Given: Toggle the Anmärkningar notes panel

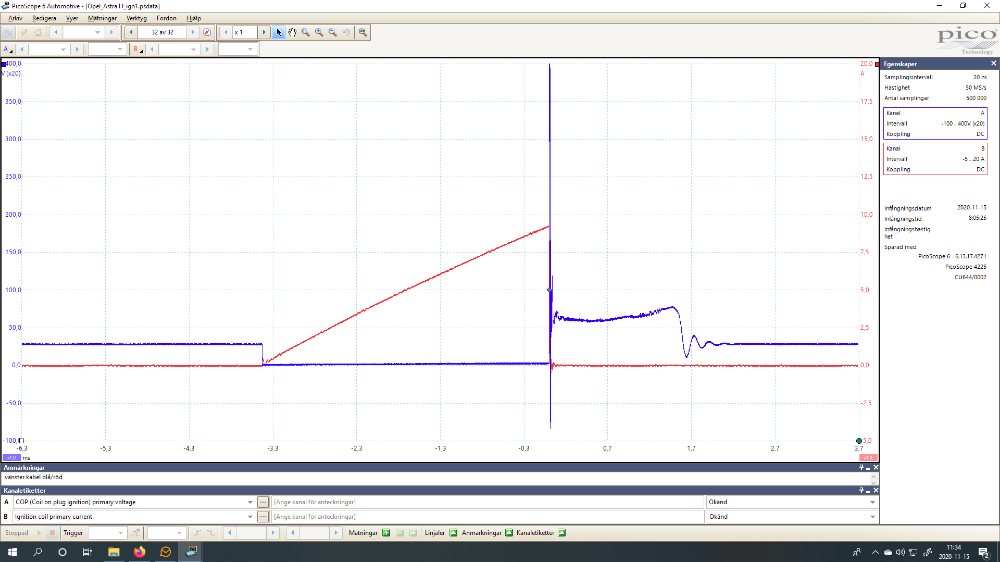Looking at the screenshot, I should click(508, 533).
